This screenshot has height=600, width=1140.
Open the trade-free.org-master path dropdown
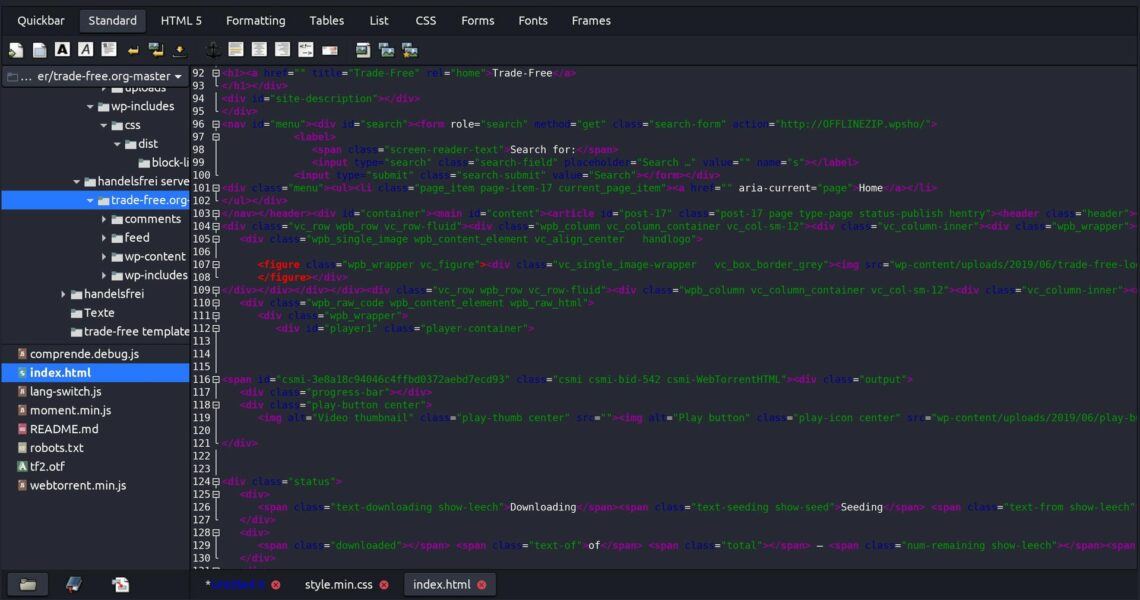(x=95, y=76)
